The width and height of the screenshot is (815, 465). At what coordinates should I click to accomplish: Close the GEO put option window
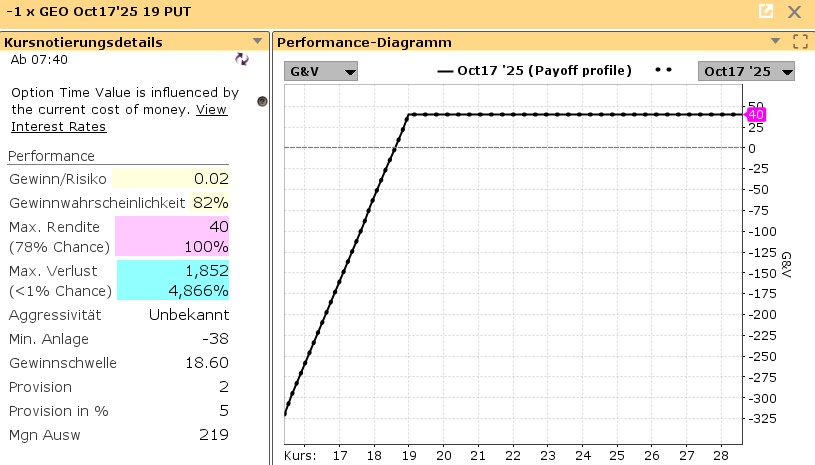point(794,11)
